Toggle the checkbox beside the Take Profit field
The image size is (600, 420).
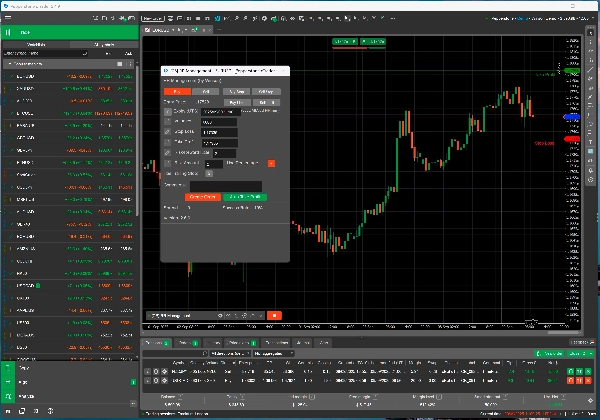166,141
